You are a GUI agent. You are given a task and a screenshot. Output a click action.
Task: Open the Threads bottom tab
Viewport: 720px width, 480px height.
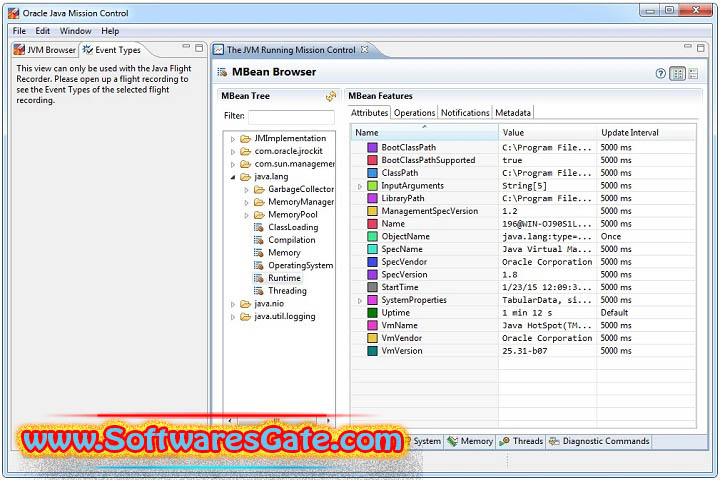click(x=521, y=441)
